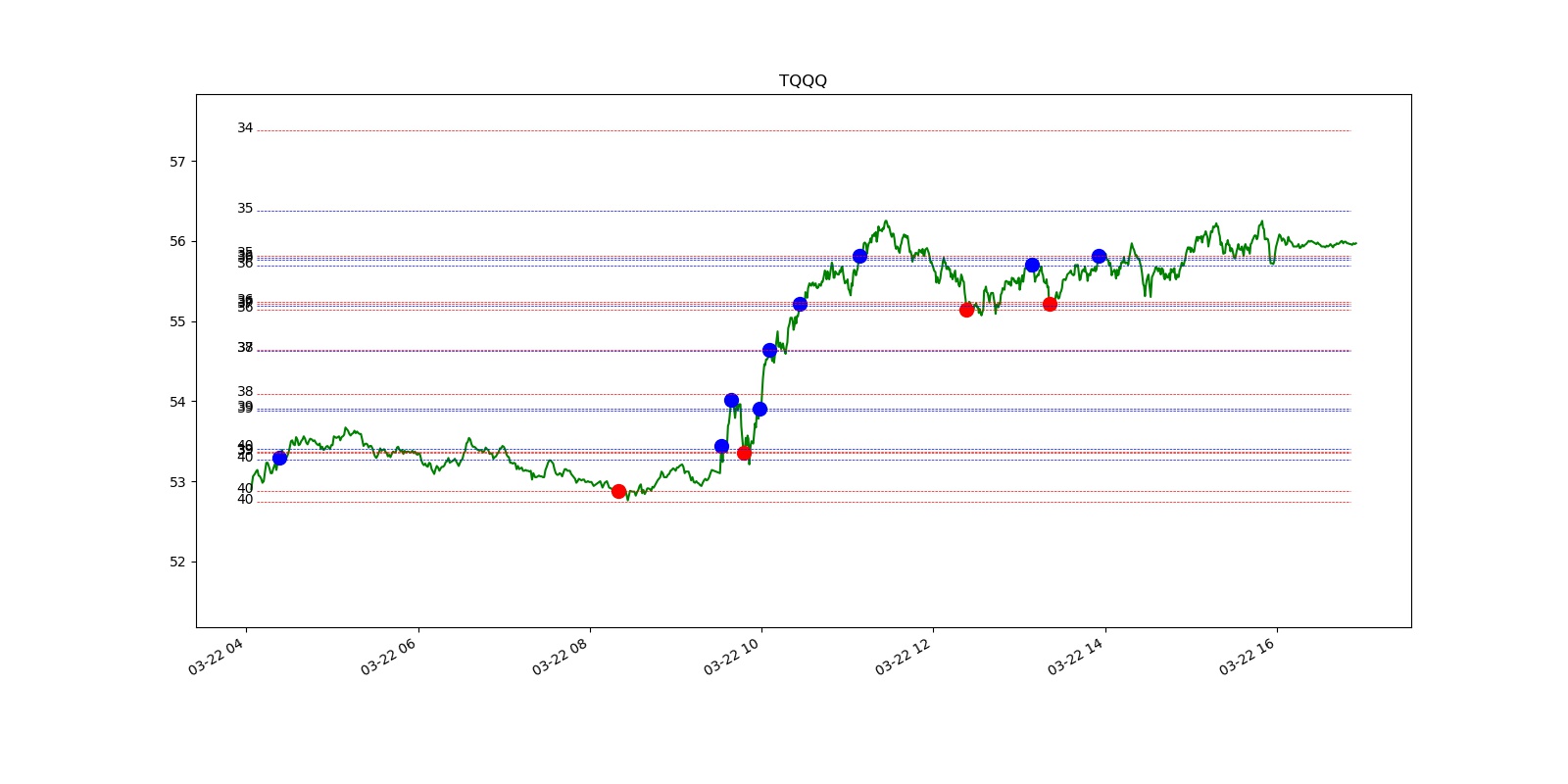The width and height of the screenshot is (1568, 784).
Task: Select the red marker after 12:00 near 55.15
Action: (x=966, y=310)
